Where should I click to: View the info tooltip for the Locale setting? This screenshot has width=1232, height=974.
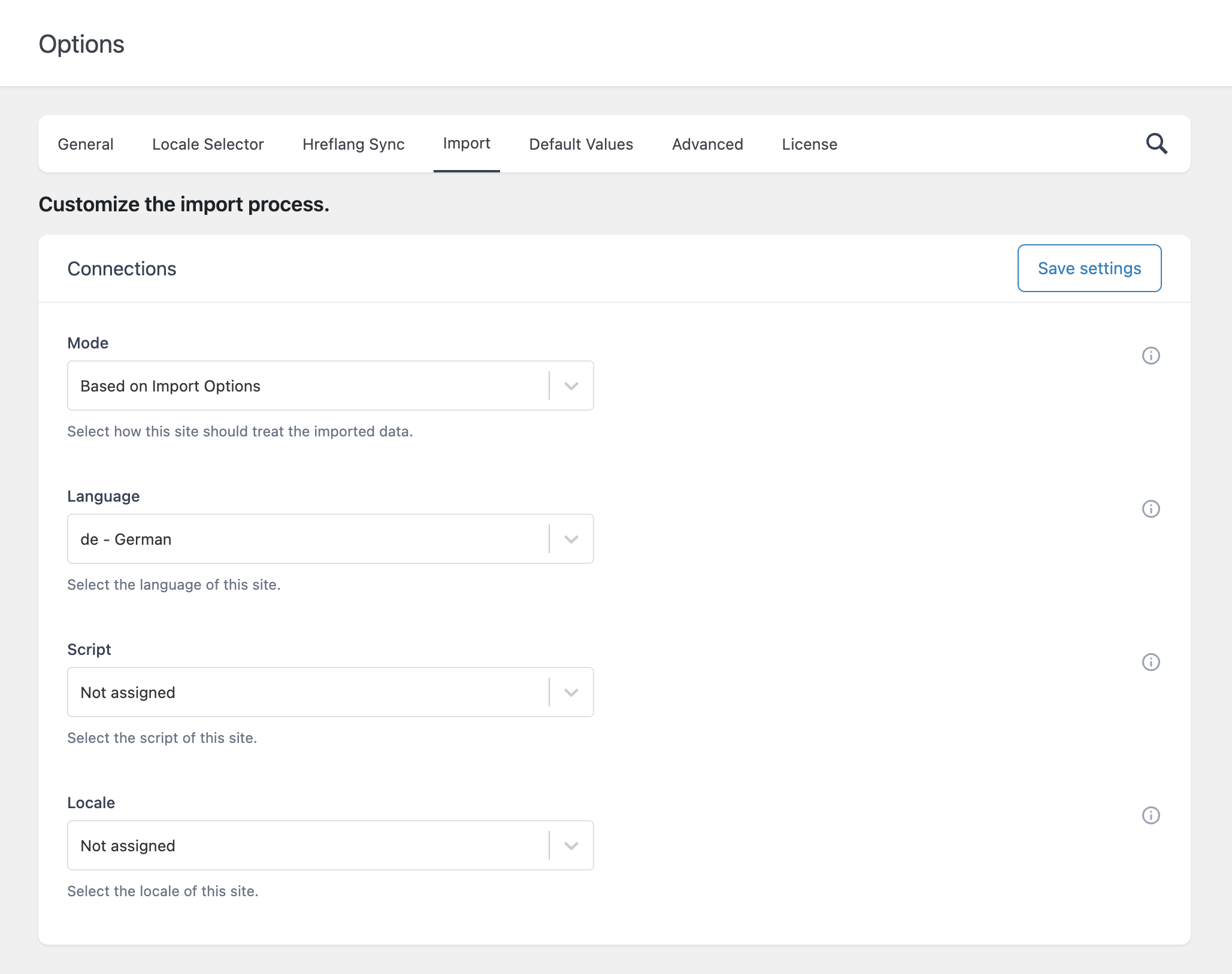(x=1151, y=815)
